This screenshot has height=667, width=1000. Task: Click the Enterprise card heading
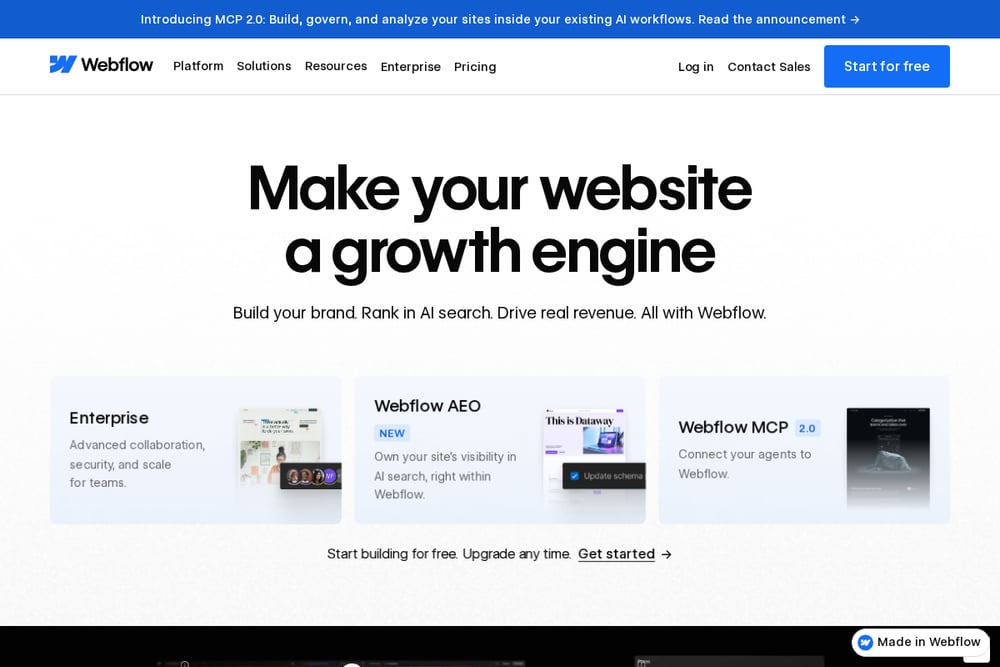(109, 418)
